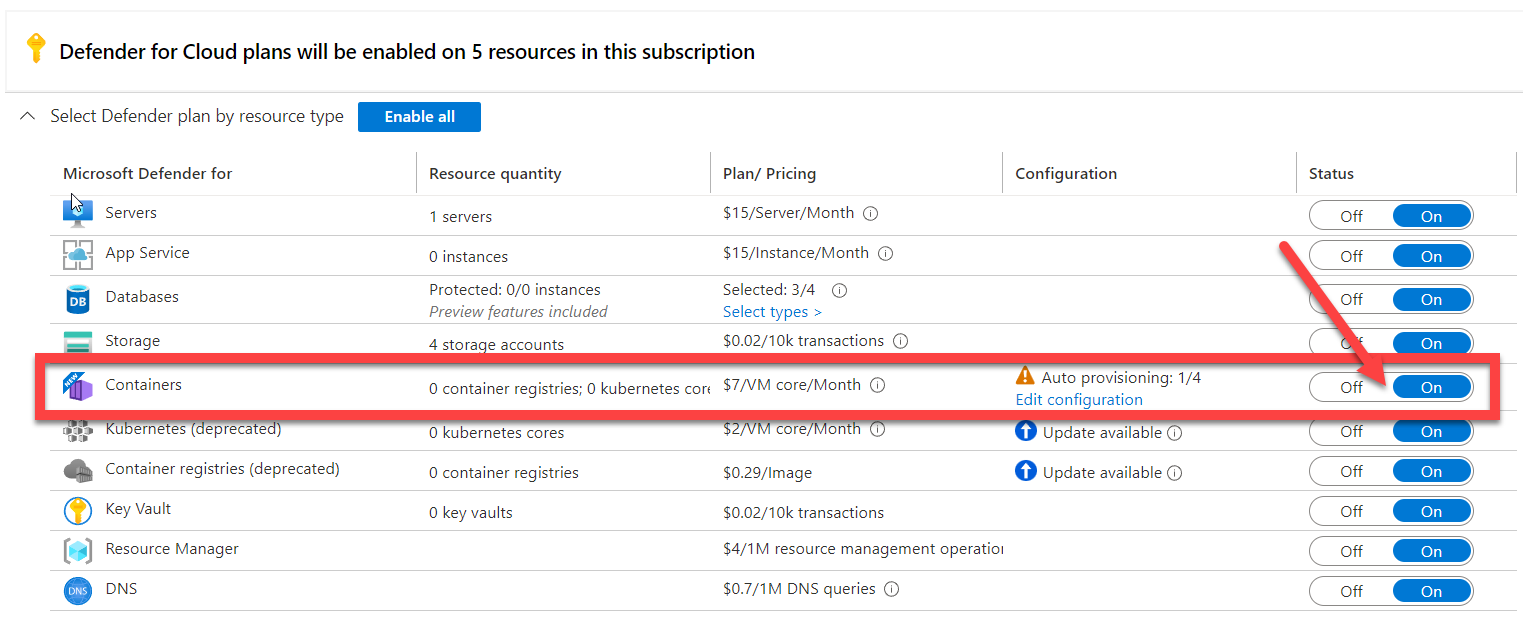Open Select types link for Databases

pyautogui.click(x=772, y=312)
